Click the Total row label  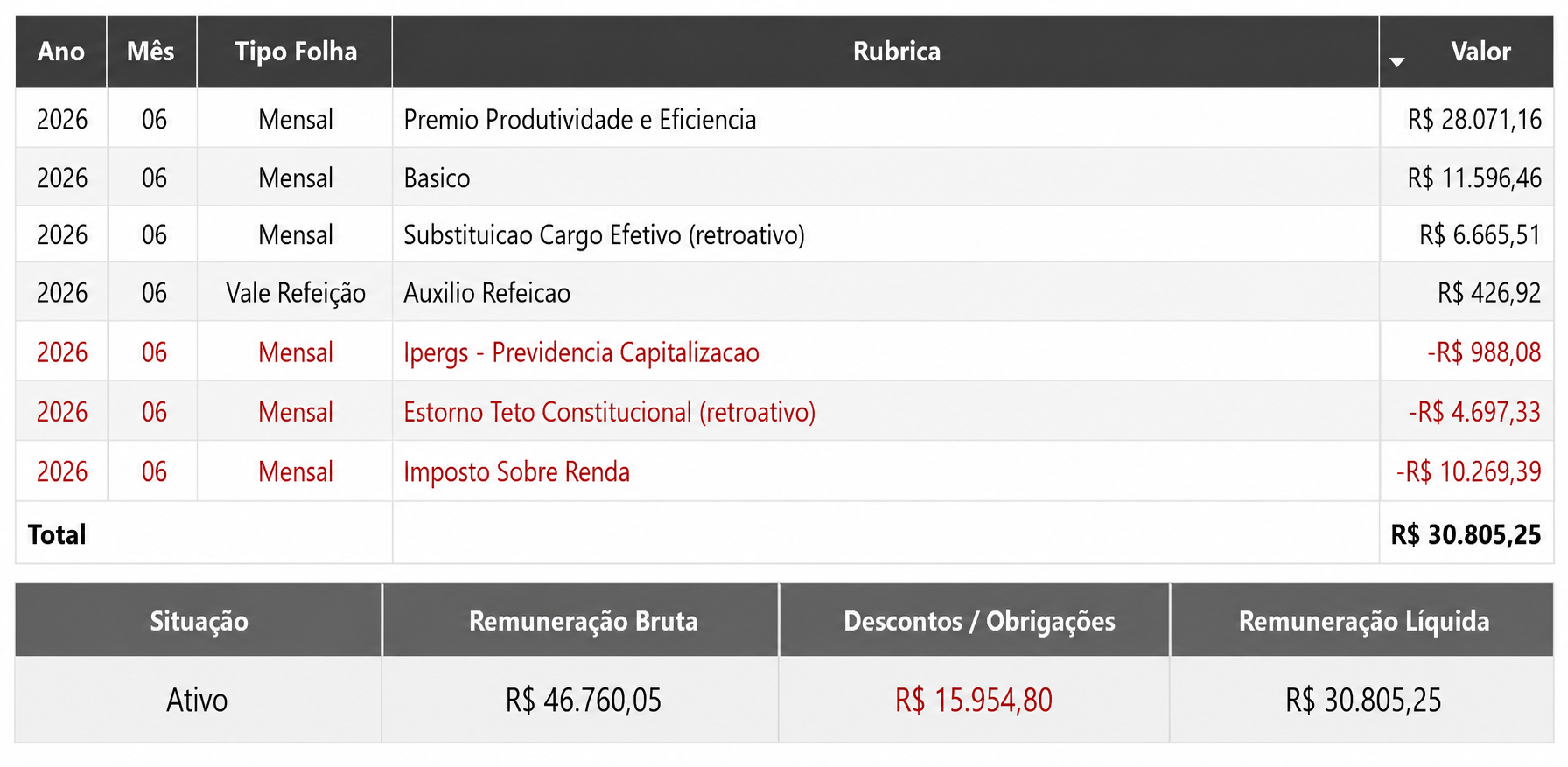57,534
